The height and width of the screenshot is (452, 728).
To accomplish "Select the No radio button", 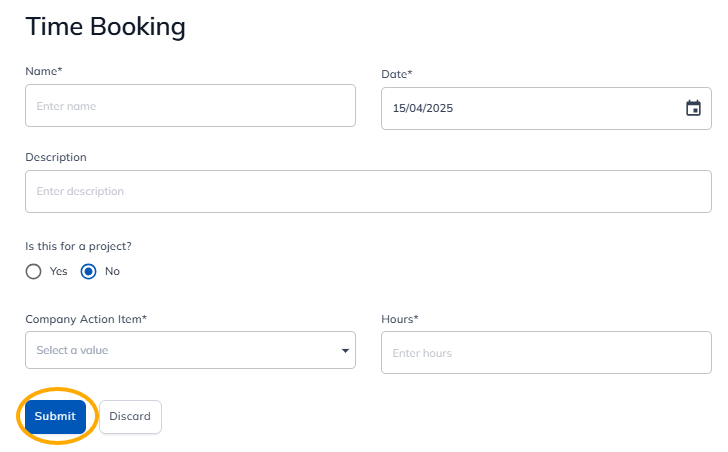I will [x=89, y=271].
